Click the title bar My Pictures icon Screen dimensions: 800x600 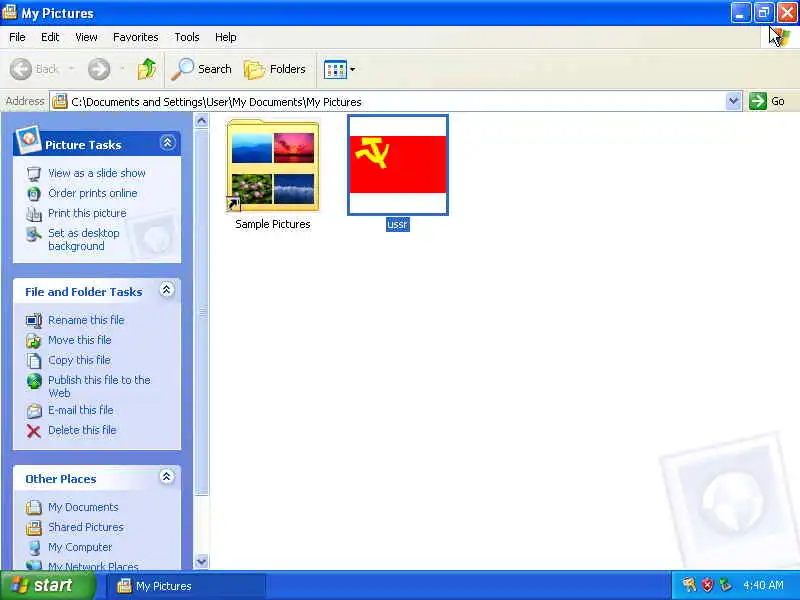[x=10, y=12]
